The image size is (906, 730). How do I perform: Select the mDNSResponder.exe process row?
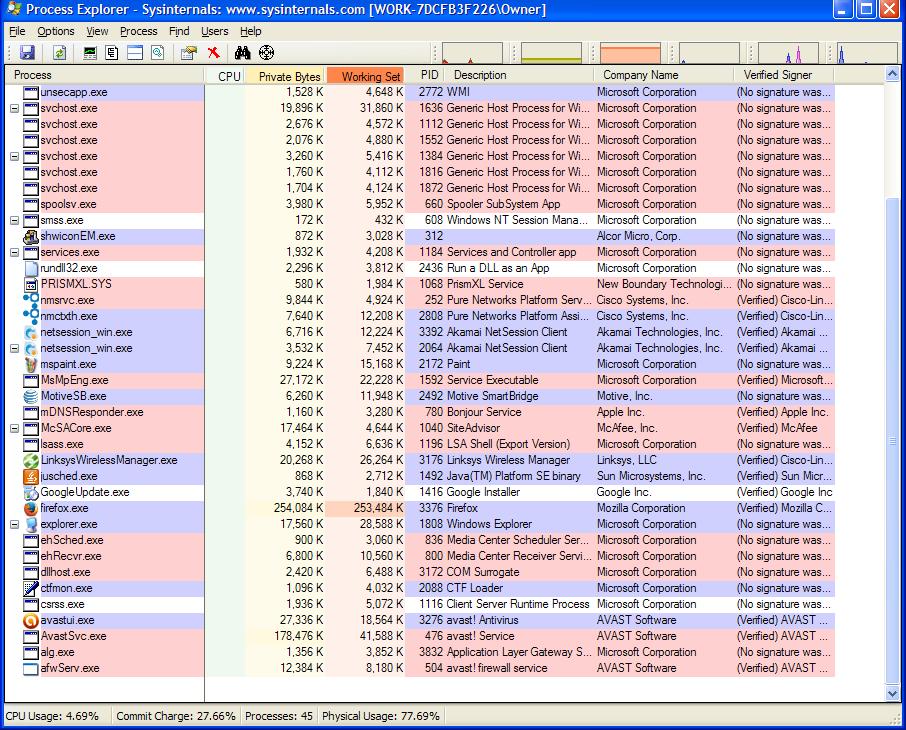click(420, 412)
